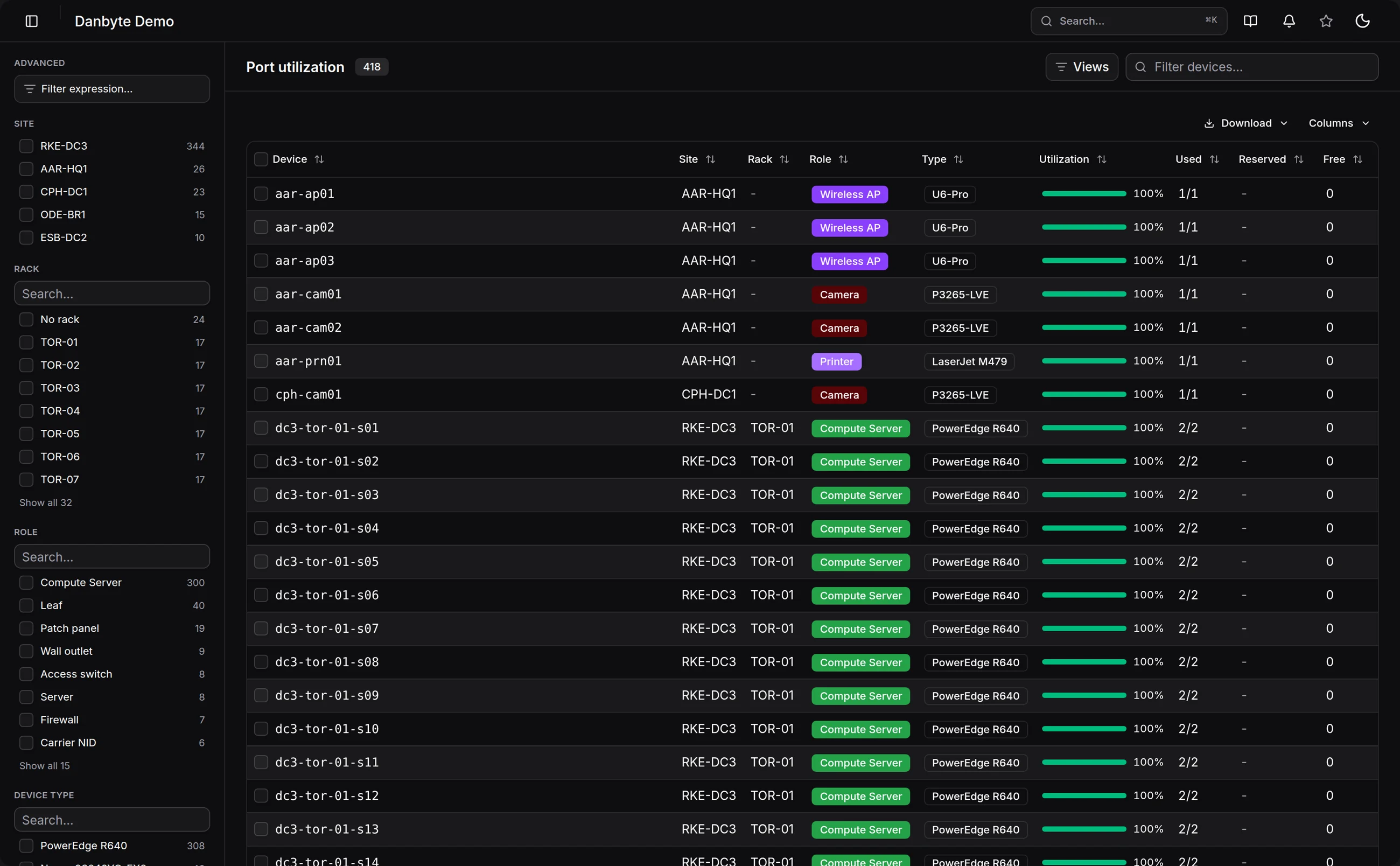Sort by Type column arrows
The height and width of the screenshot is (866, 1400).
958,159
